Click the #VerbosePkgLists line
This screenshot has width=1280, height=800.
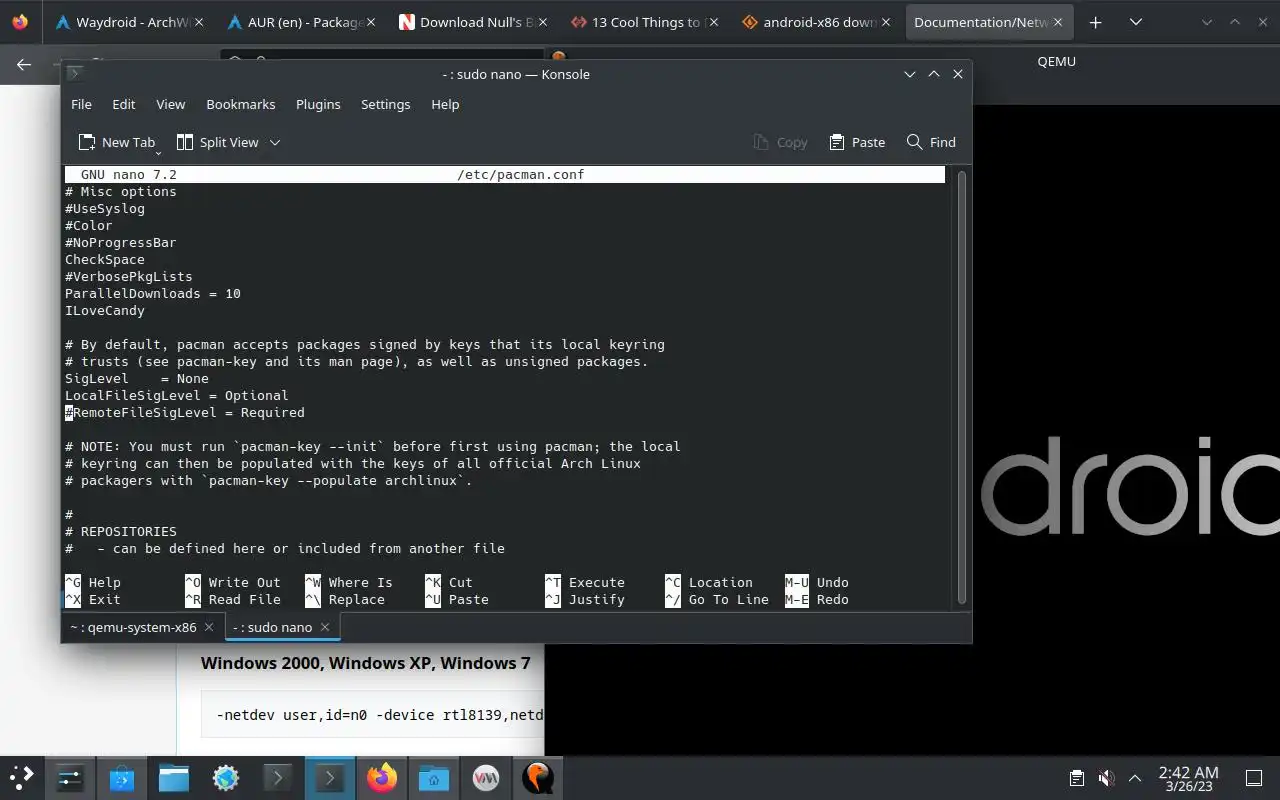(129, 277)
